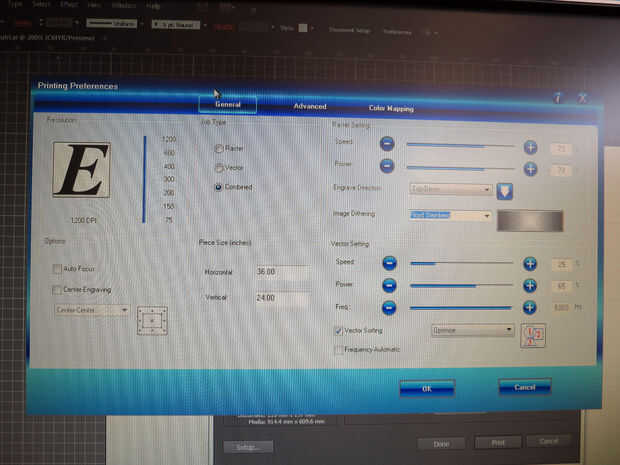The image size is (620, 465).
Task: Toggle the Auto Focus checkbox
Action: click(57, 269)
